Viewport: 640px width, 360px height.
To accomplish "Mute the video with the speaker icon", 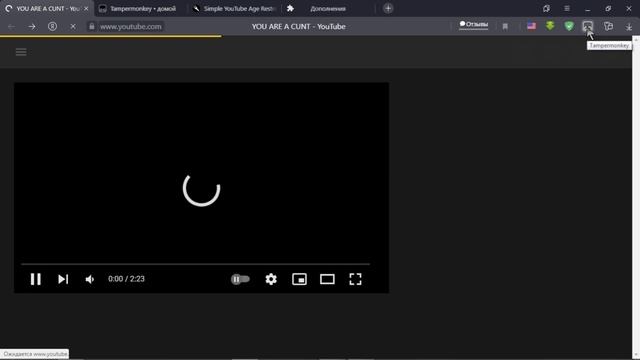I will [90, 279].
